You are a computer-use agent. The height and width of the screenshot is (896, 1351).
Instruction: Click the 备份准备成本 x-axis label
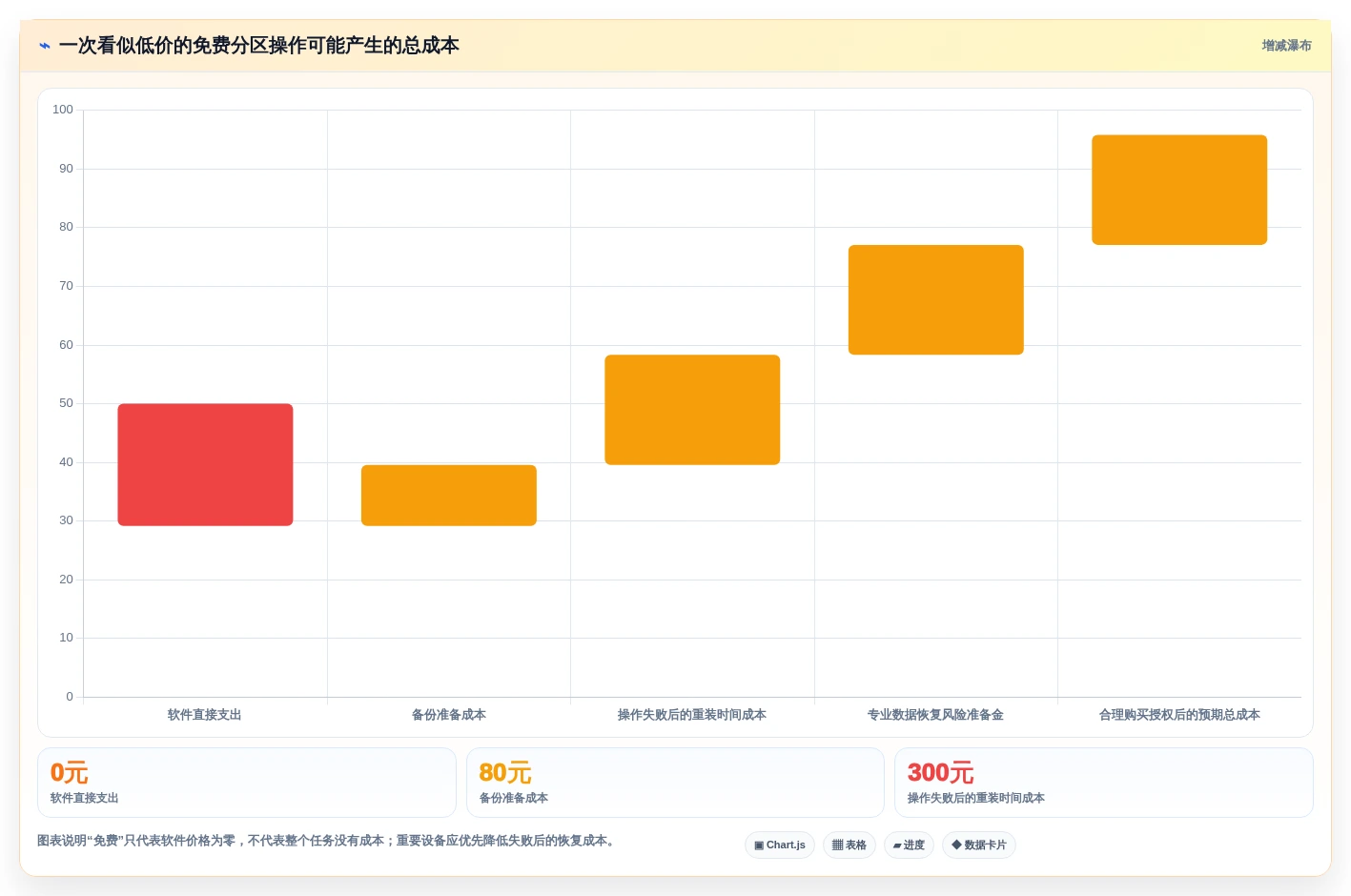point(449,715)
